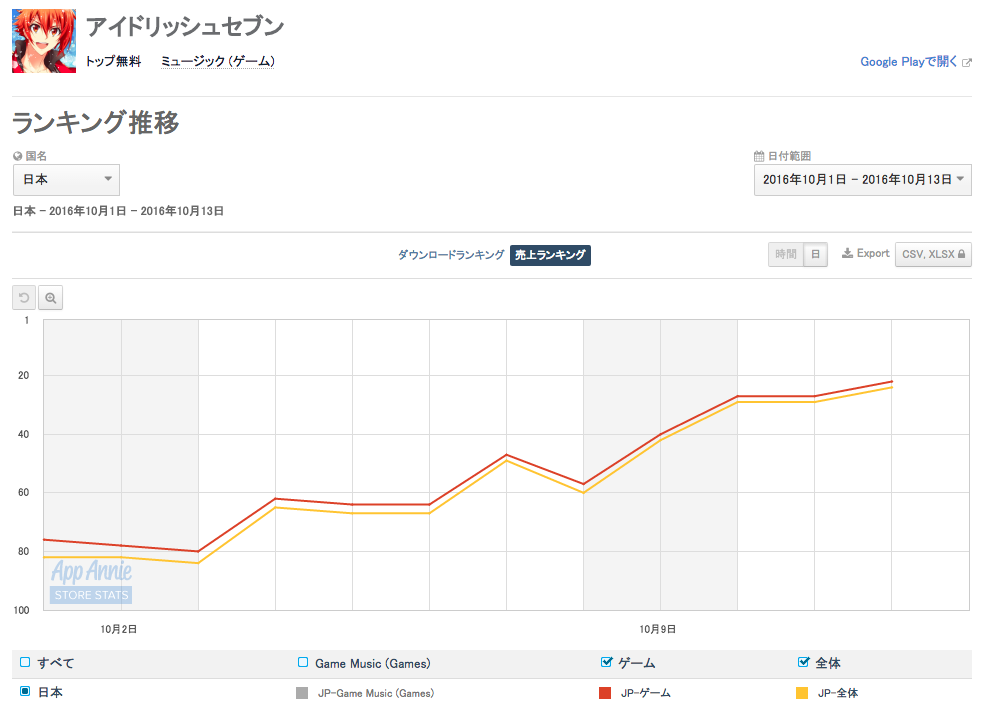Enable the Game Music (Games) checkbox
The width and height of the screenshot is (982, 718).
303,662
